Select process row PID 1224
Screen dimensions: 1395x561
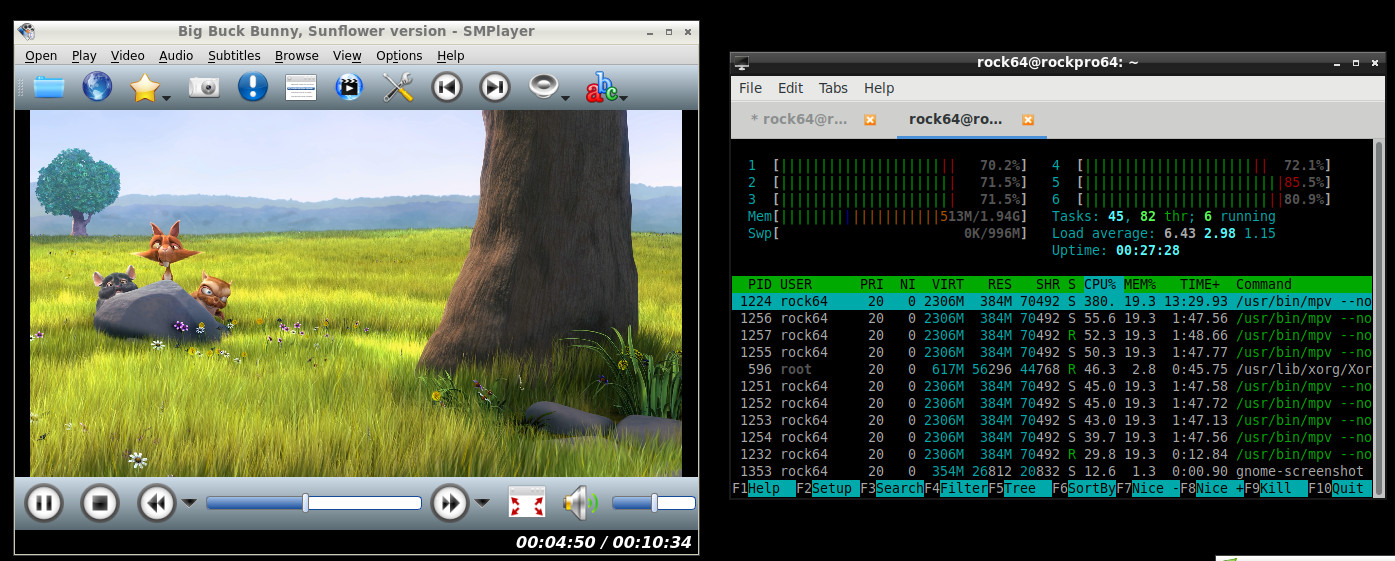click(1052, 301)
